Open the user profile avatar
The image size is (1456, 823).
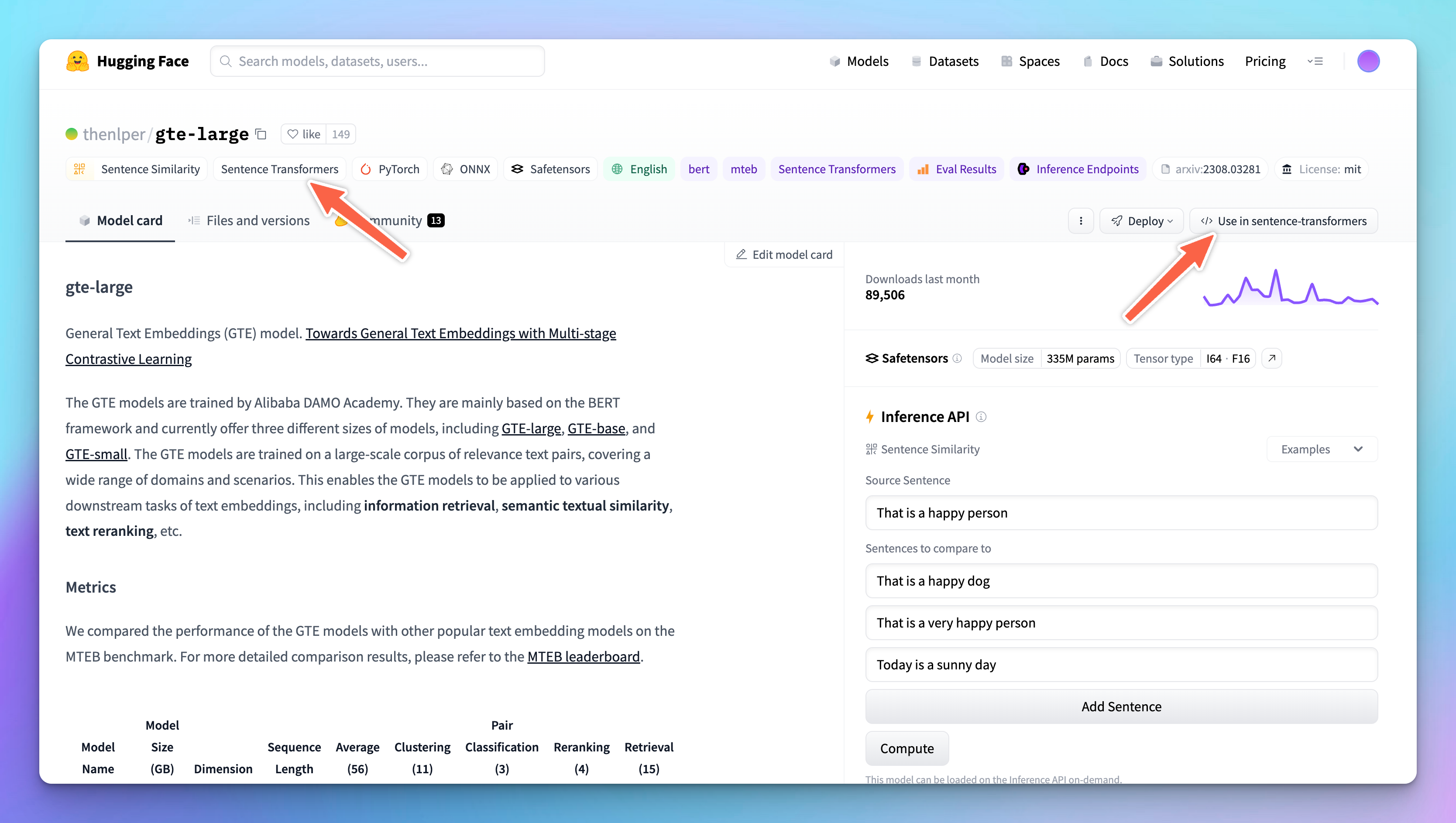pyautogui.click(x=1368, y=61)
